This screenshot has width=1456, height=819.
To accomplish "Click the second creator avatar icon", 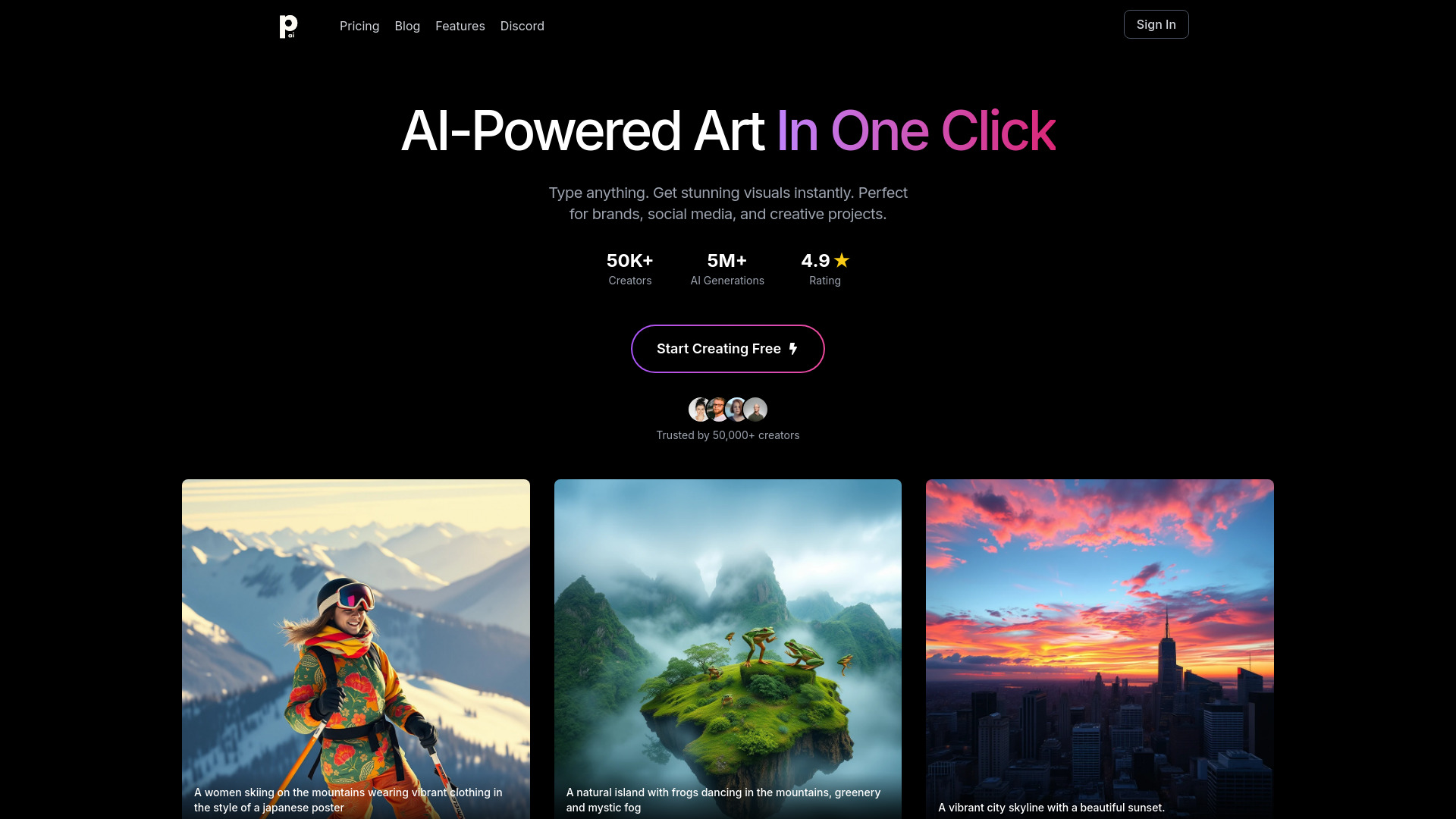I will (x=718, y=409).
